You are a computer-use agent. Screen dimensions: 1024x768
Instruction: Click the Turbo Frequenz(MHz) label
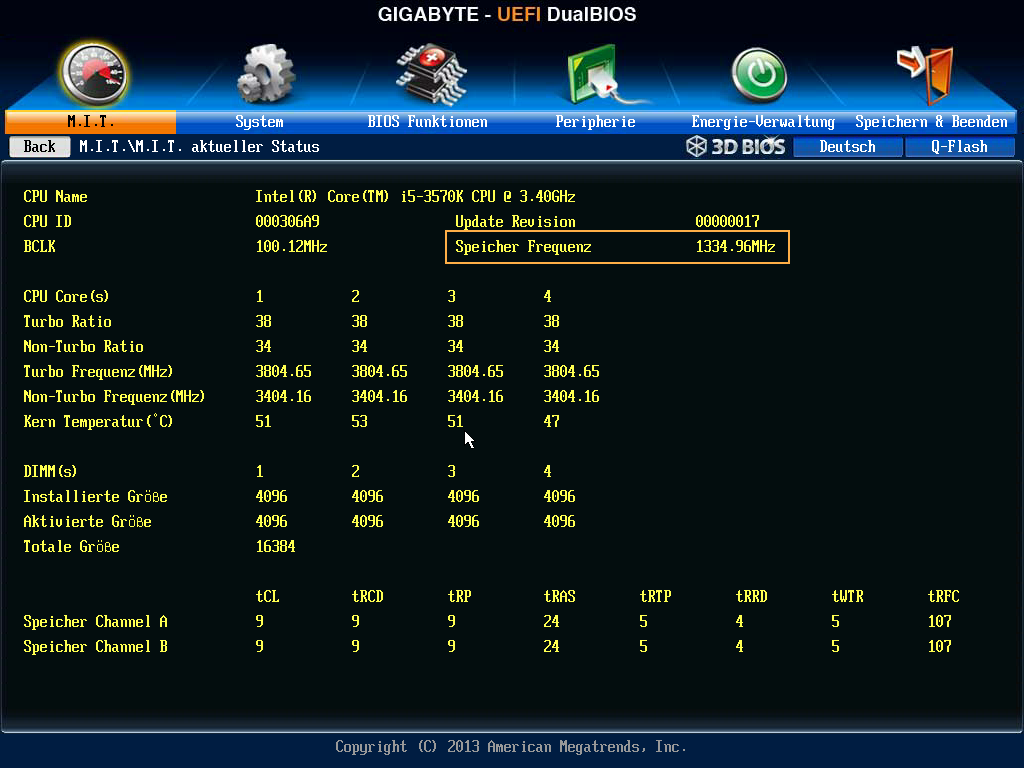coord(98,372)
